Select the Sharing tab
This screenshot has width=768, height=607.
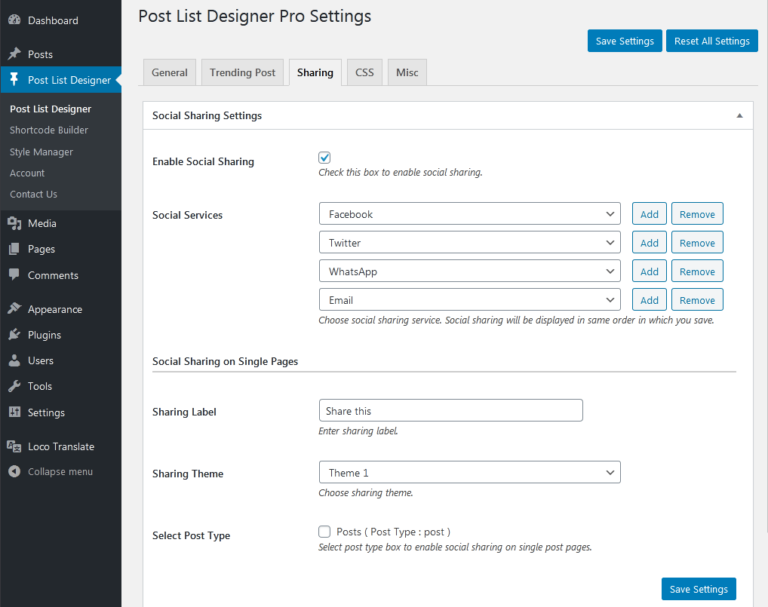[x=315, y=73]
